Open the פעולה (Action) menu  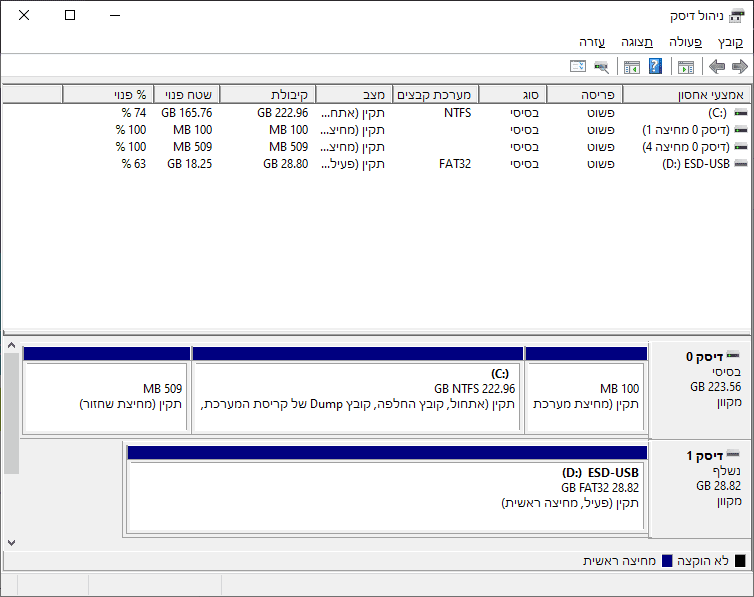(685, 42)
